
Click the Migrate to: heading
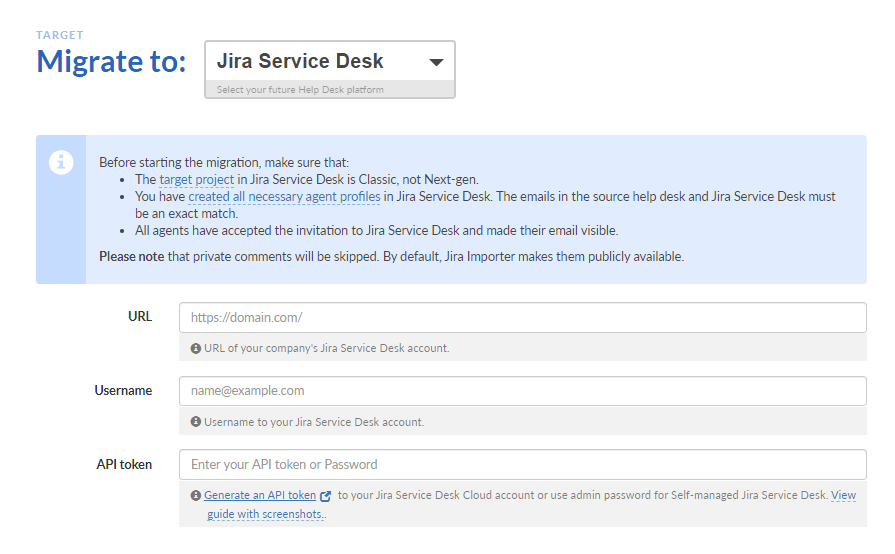pyautogui.click(x=112, y=62)
